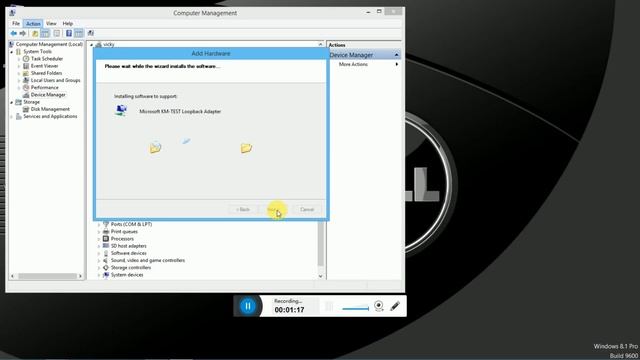Collapse the System Tools node

[11, 52]
